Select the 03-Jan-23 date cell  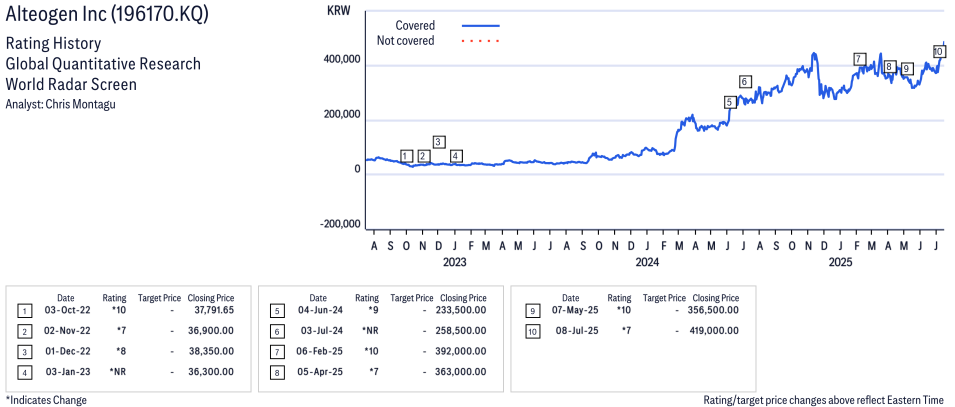click(x=66, y=372)
